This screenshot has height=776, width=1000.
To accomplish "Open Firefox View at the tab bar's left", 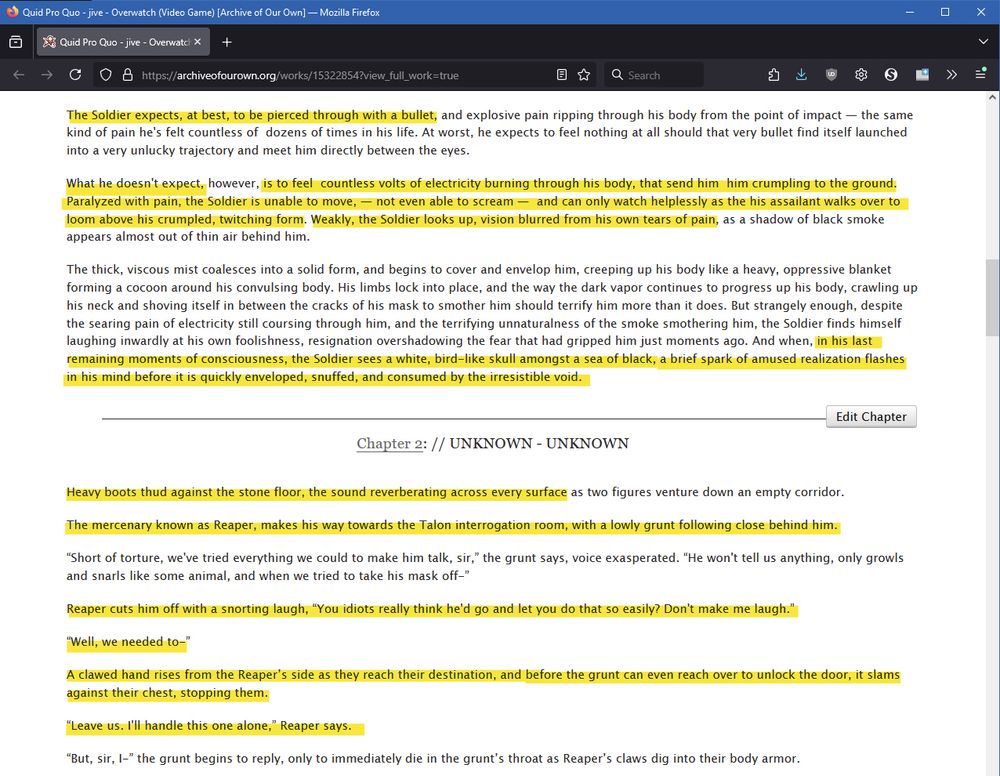I will point(15,42).
